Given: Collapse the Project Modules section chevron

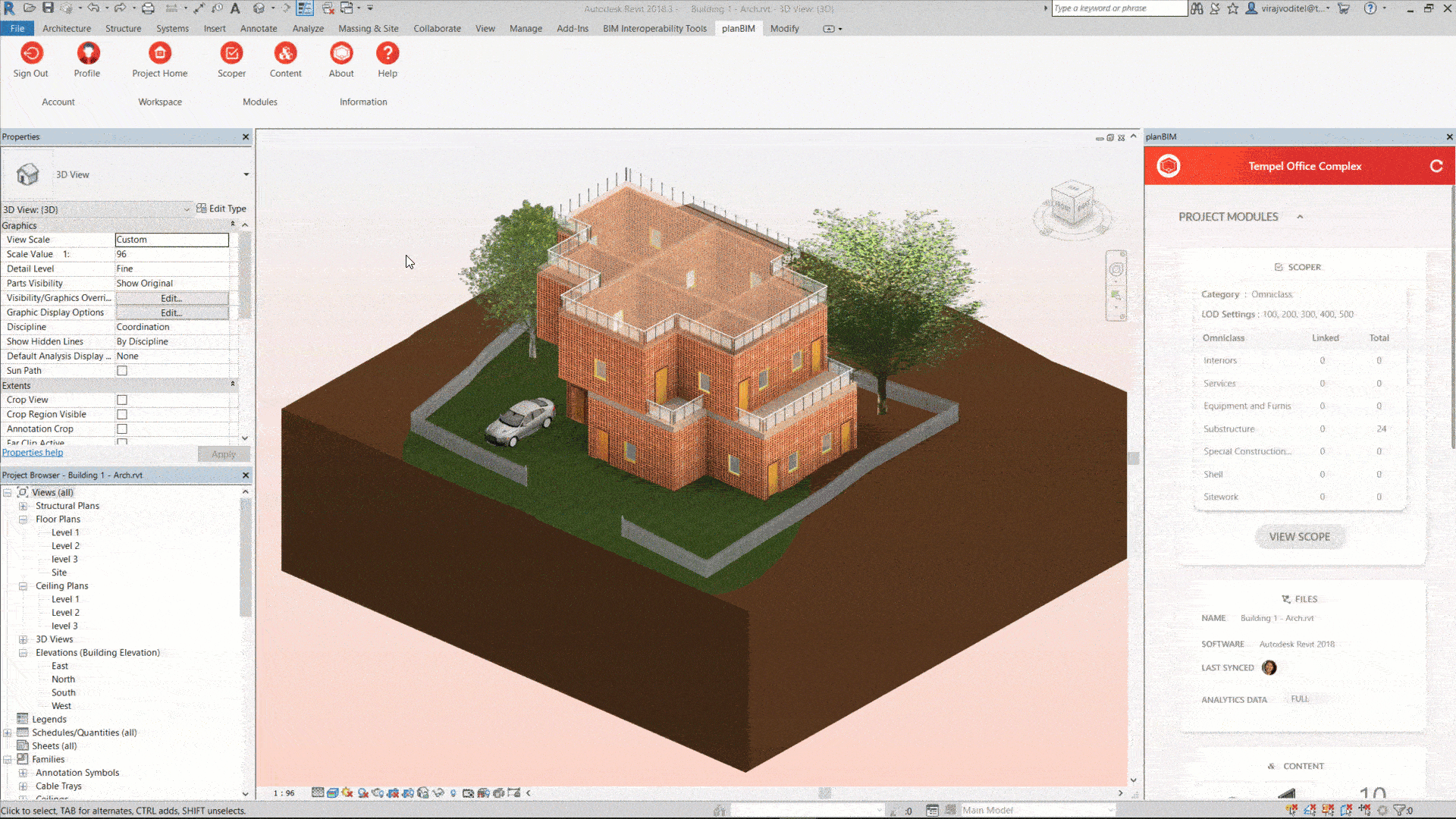Looking at the screenshot, I should click(x=1300, y=217).
